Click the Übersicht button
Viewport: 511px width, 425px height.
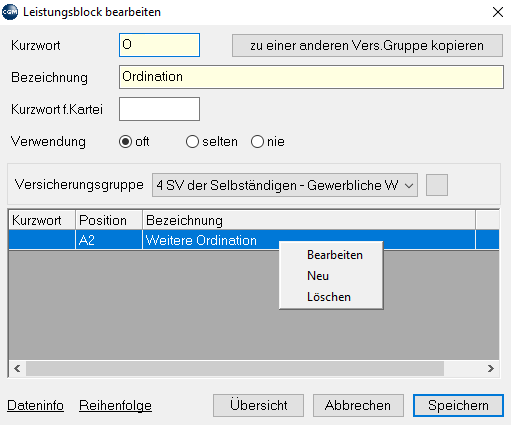258,405
